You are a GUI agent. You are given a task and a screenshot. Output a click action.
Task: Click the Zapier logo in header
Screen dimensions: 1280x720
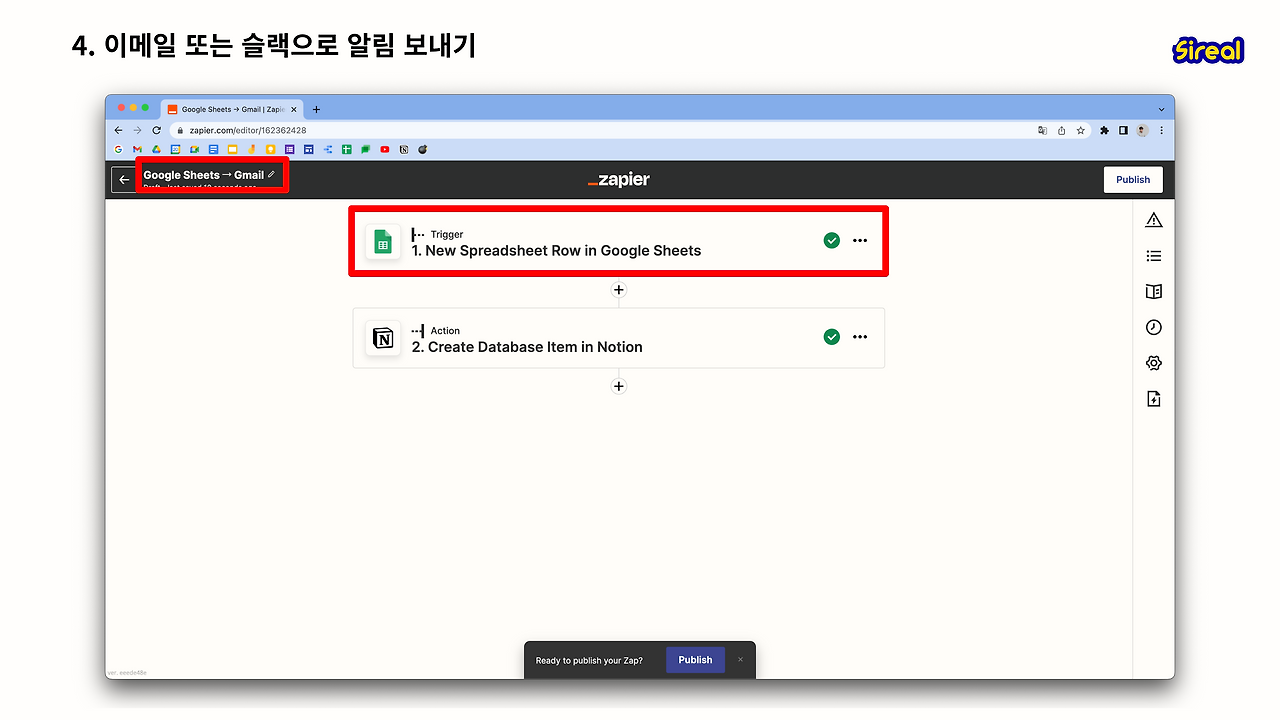pos(619,180)
